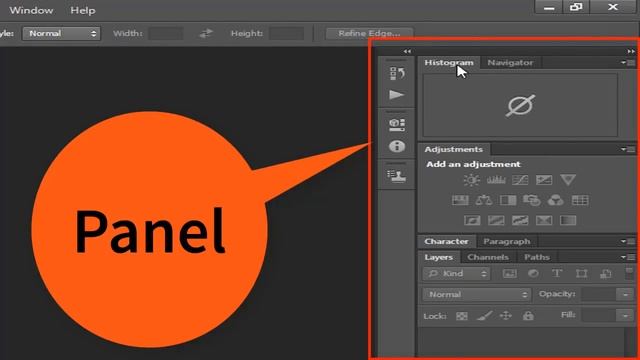
Task: Open the History panel icon
Action: 397,73
